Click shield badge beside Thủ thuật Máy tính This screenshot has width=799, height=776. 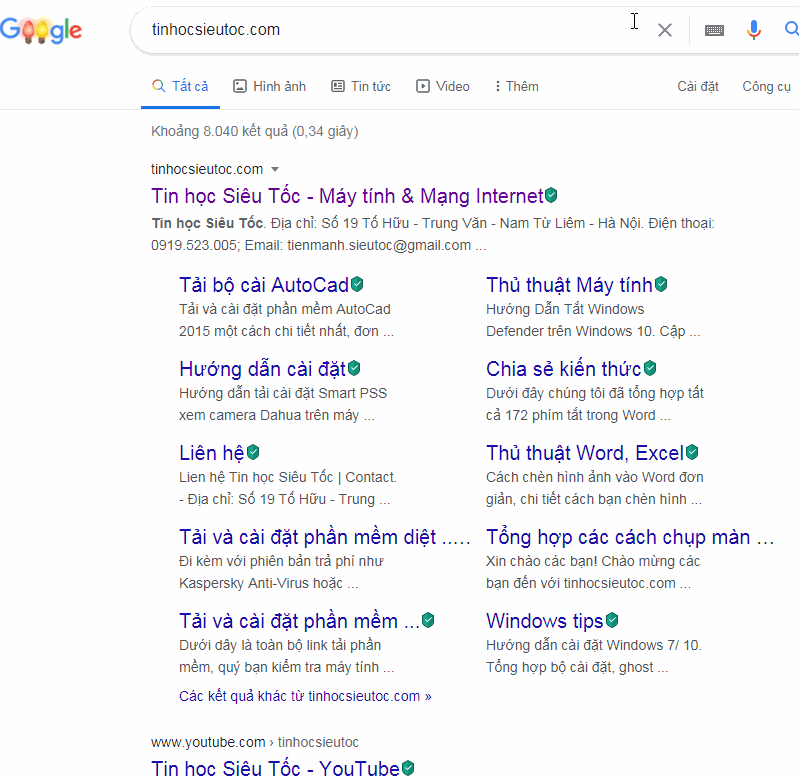661,284
